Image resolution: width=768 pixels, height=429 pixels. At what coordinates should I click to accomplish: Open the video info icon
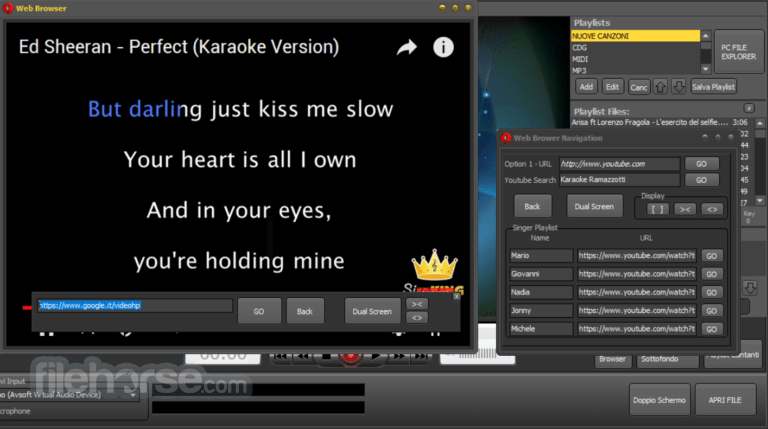[443, 48]
